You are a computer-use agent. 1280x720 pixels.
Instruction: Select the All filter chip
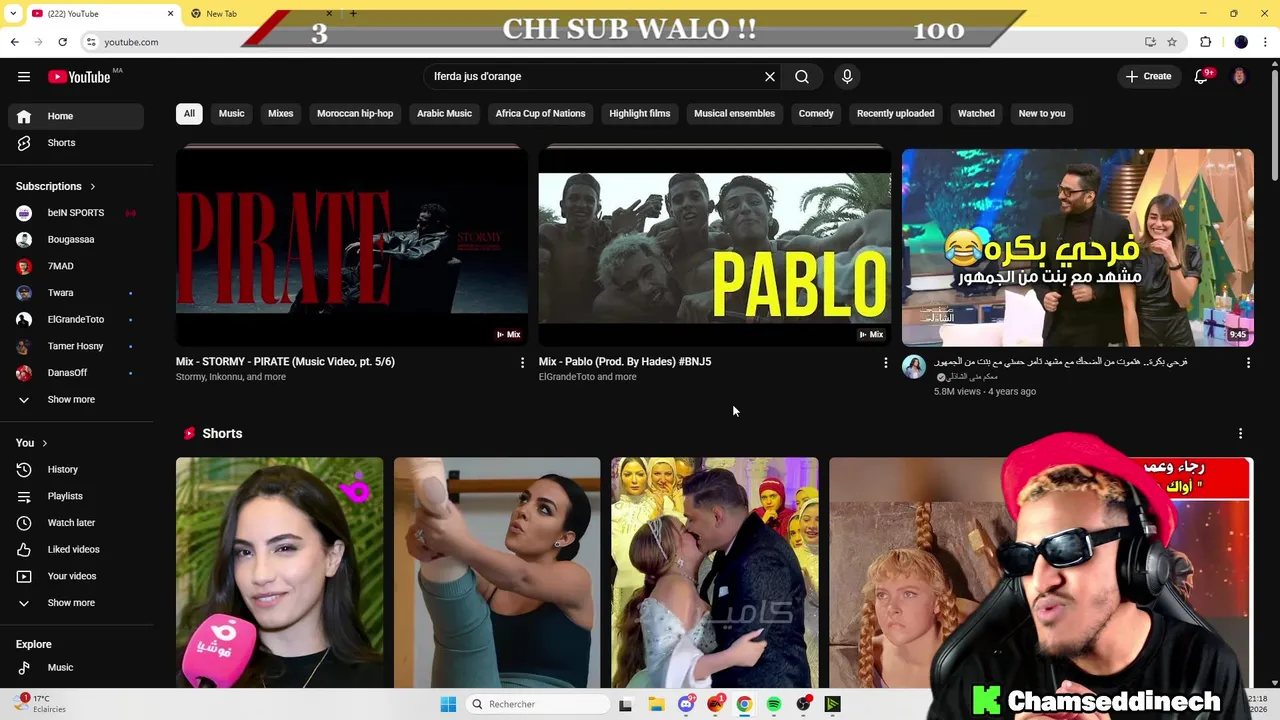tap(189, 114)
